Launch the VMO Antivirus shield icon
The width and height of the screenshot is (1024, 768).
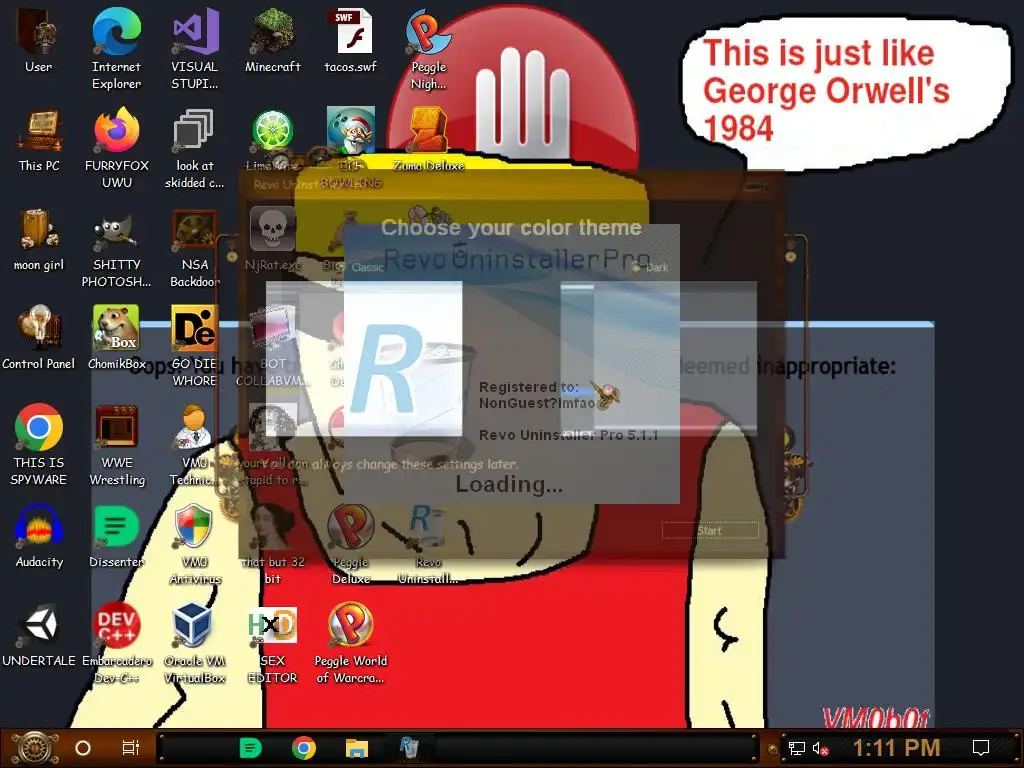[x=195, y=545]
